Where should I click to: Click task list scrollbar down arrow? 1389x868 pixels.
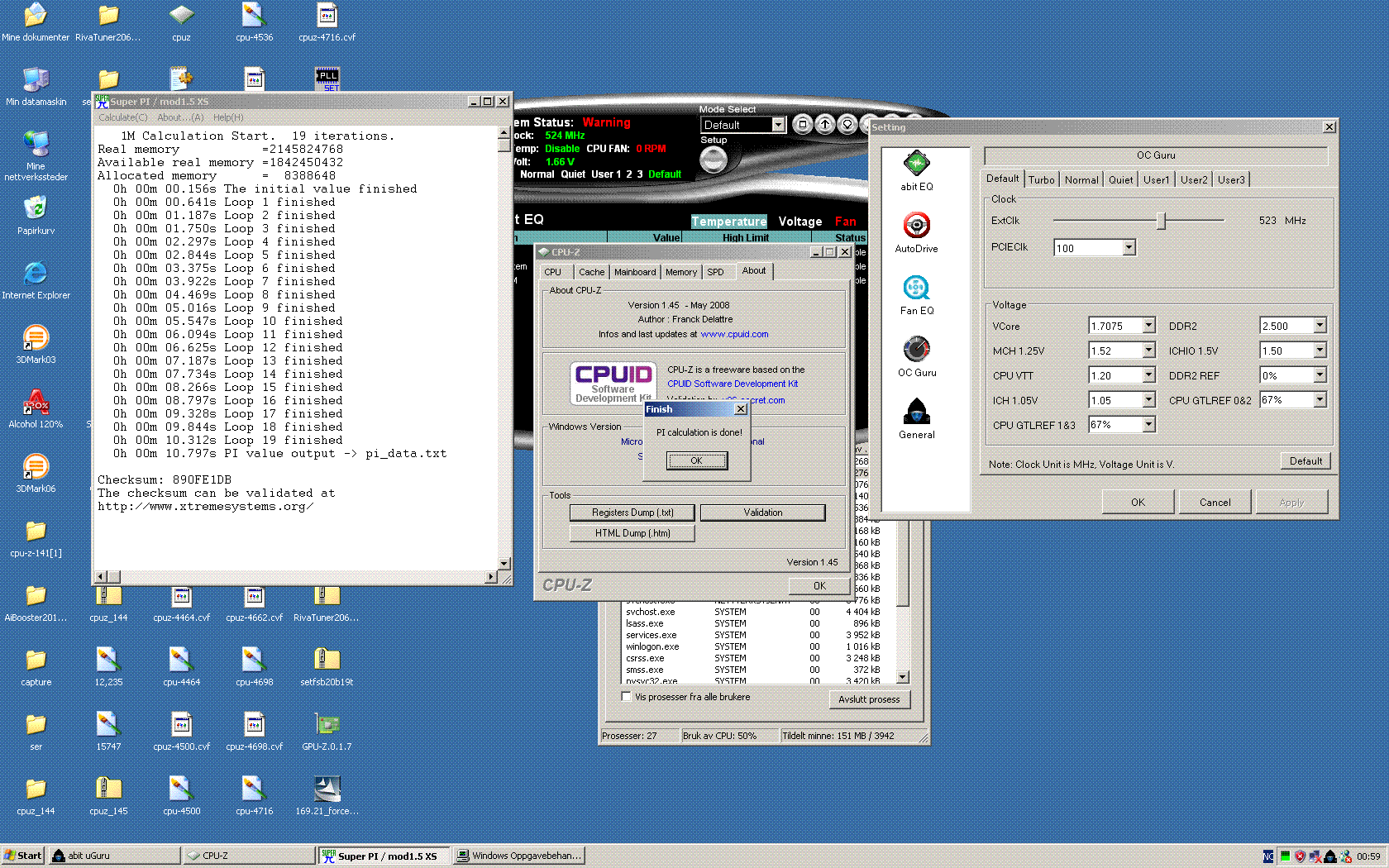coord(903,677)
